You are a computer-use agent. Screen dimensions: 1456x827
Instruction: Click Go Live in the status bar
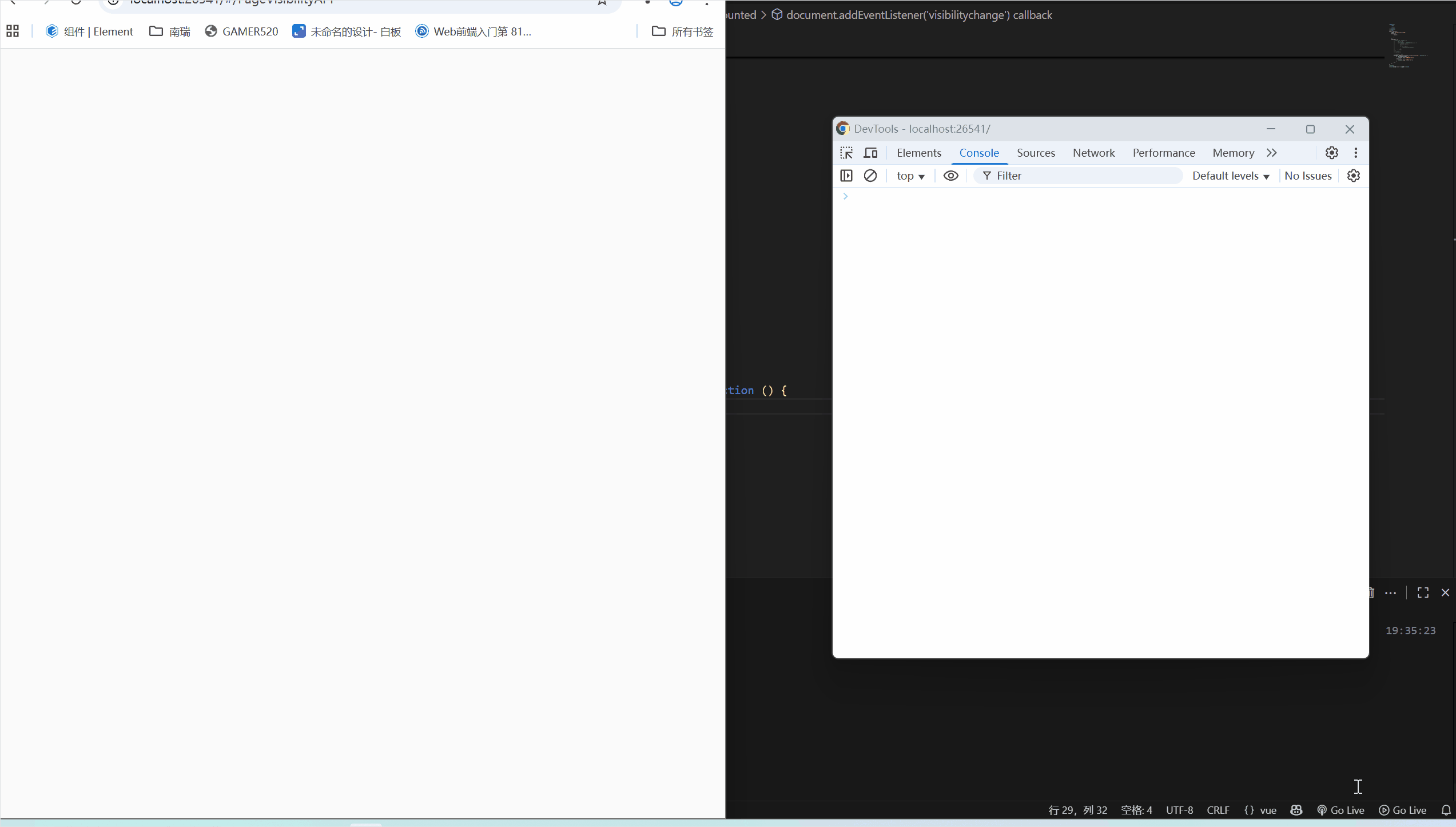tap(1340, 810)
